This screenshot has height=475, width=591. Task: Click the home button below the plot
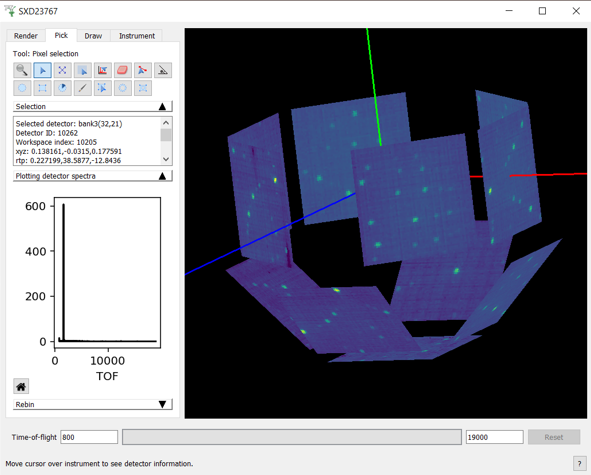pyautogui.click(x=21, y=386)
